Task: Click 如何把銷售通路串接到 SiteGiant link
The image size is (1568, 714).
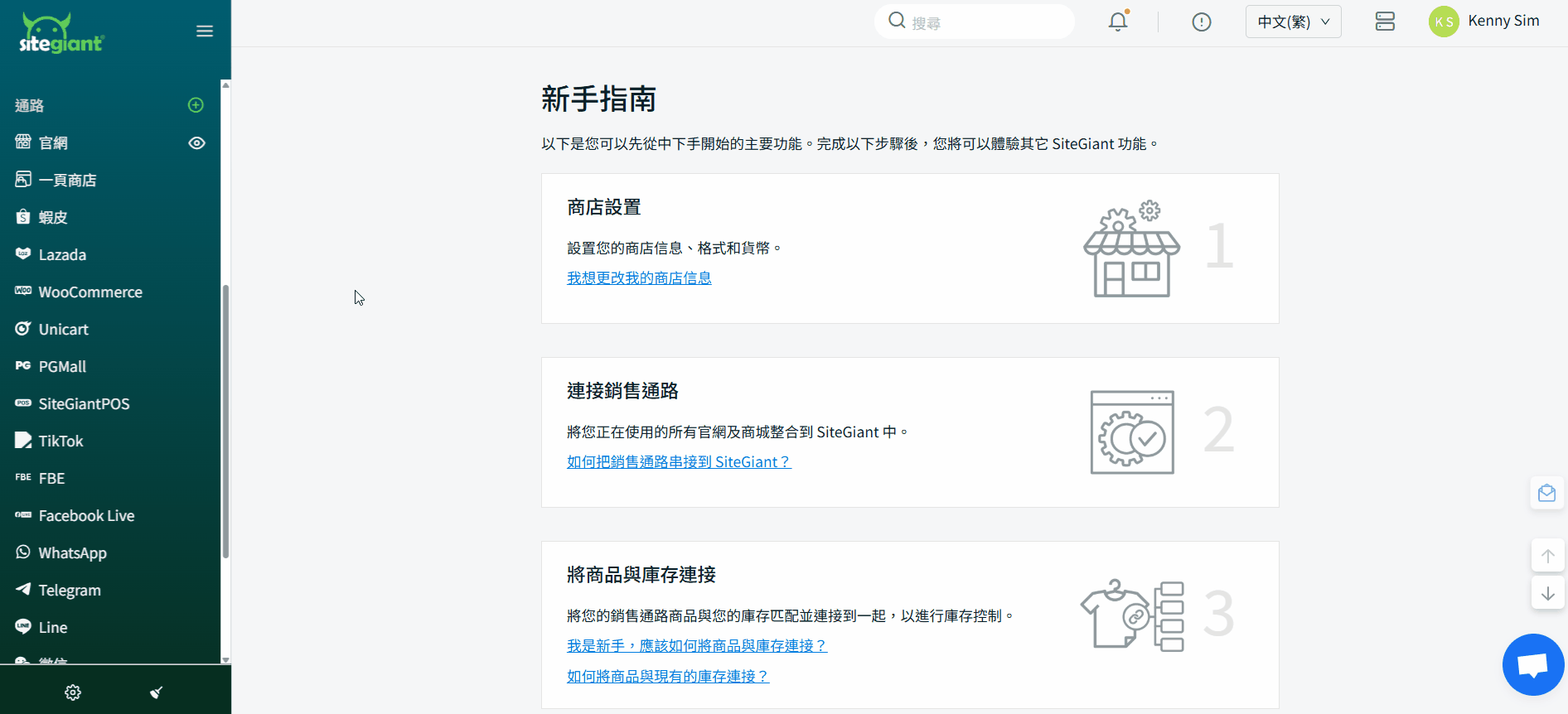Action: (x=679, y=462)
